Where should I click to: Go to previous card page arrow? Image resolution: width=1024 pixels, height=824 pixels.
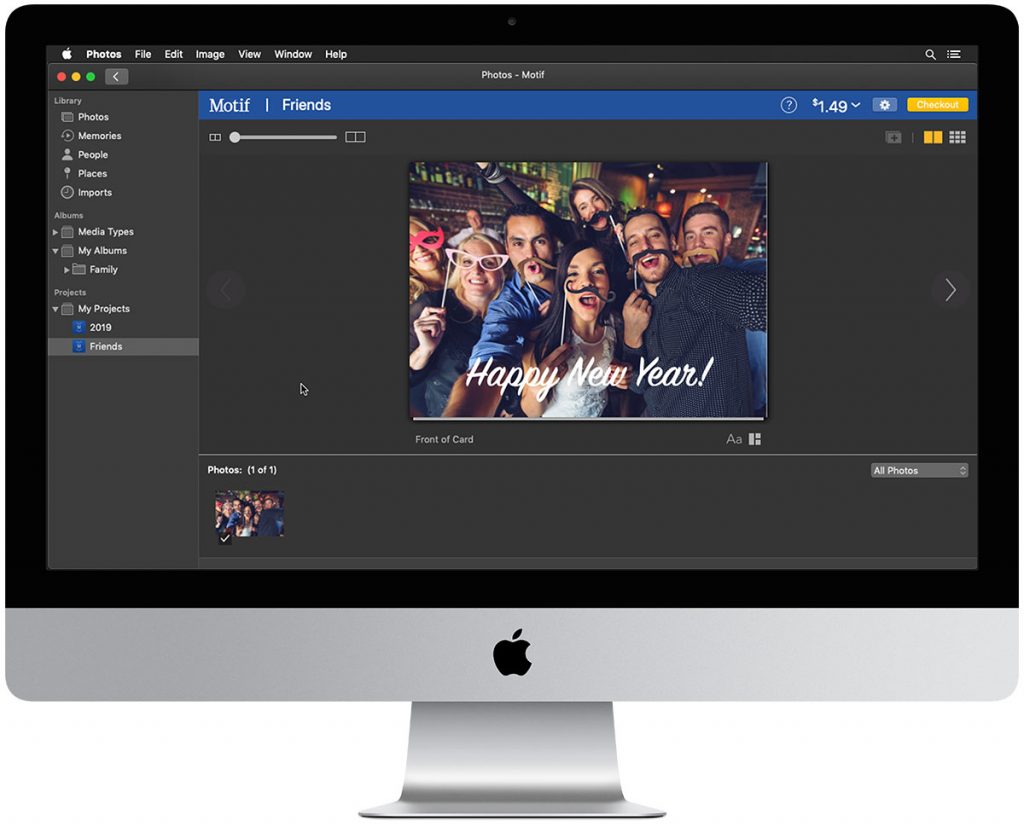tap(226, 289)
